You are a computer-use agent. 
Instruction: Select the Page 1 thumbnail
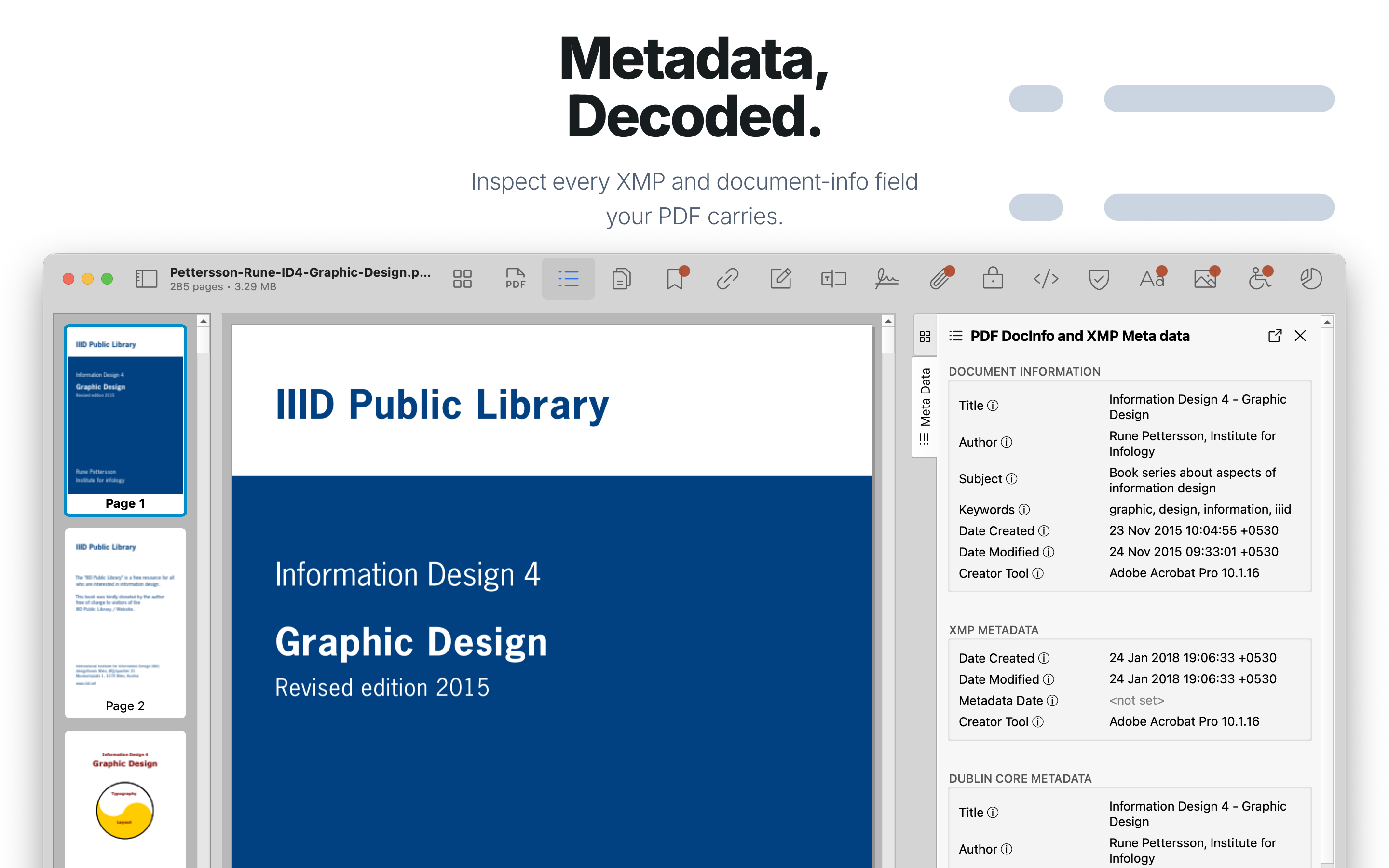tap(125, 420)
